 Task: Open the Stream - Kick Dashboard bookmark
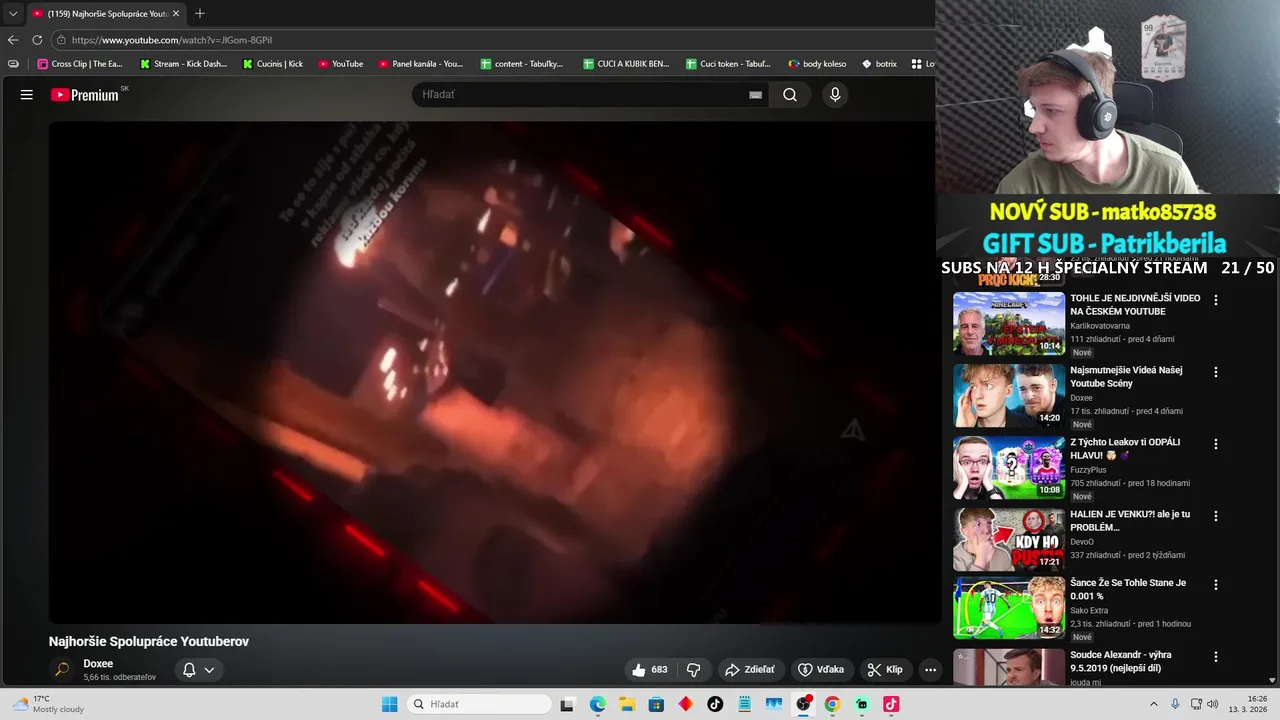[x=184, y=64]
